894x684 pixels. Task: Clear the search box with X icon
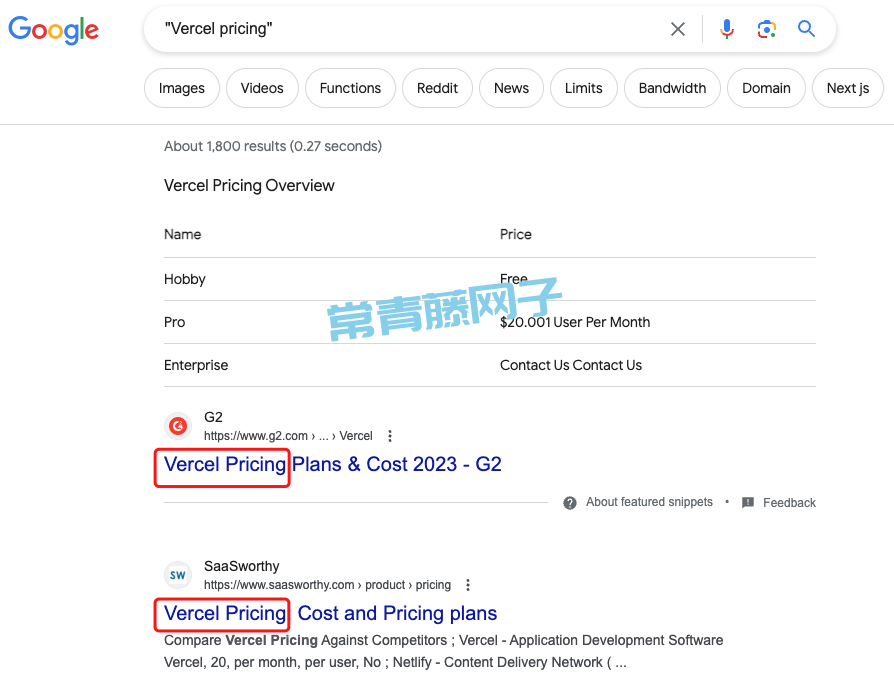click(678, 29)
